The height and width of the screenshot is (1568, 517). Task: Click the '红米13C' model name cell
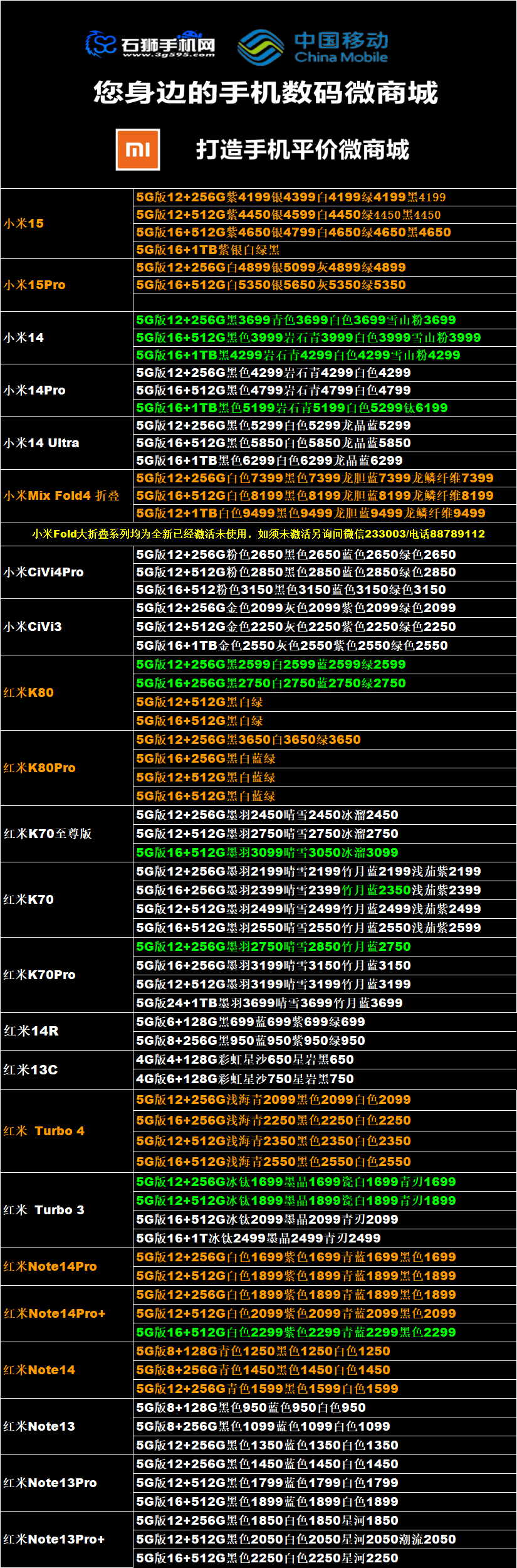(x=67, y=1069)
